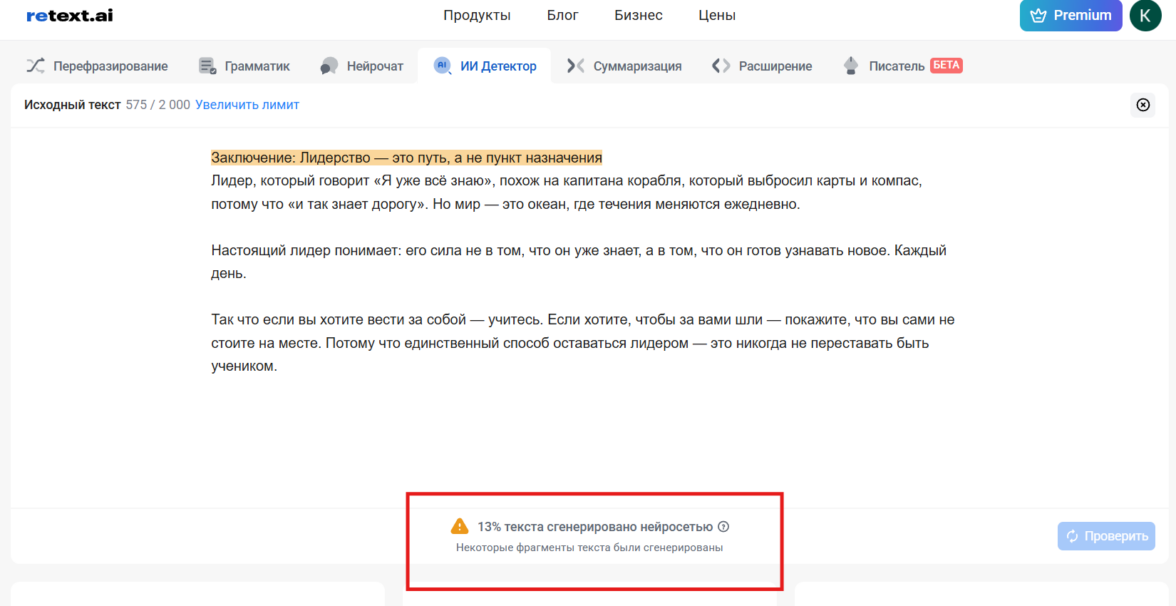The image size is (1176, 606).
Task: Clear text with the circled X button
Action: coord(1143,105)
